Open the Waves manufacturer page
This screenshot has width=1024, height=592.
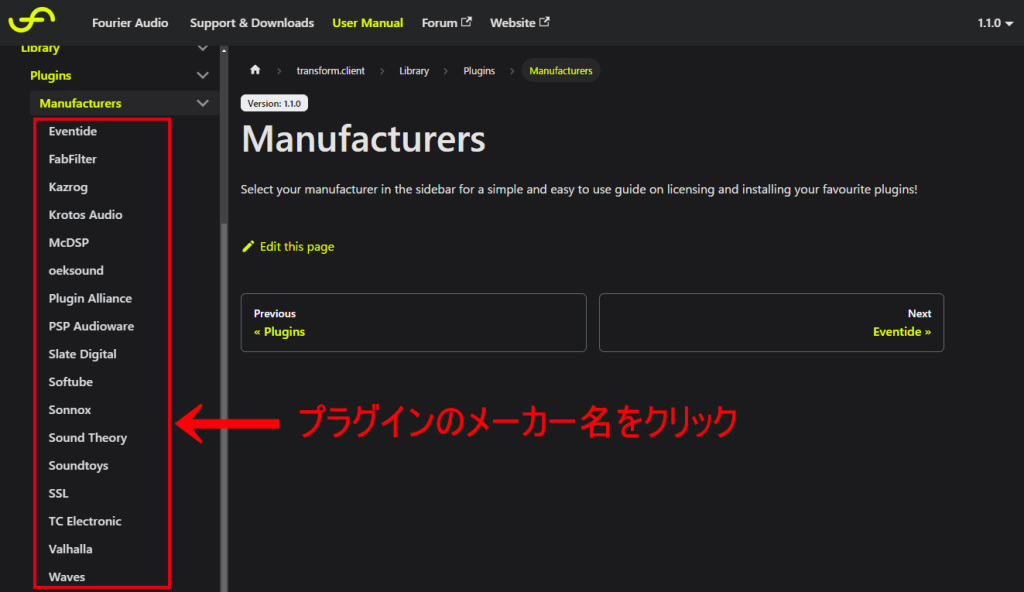tap(67, 577)
